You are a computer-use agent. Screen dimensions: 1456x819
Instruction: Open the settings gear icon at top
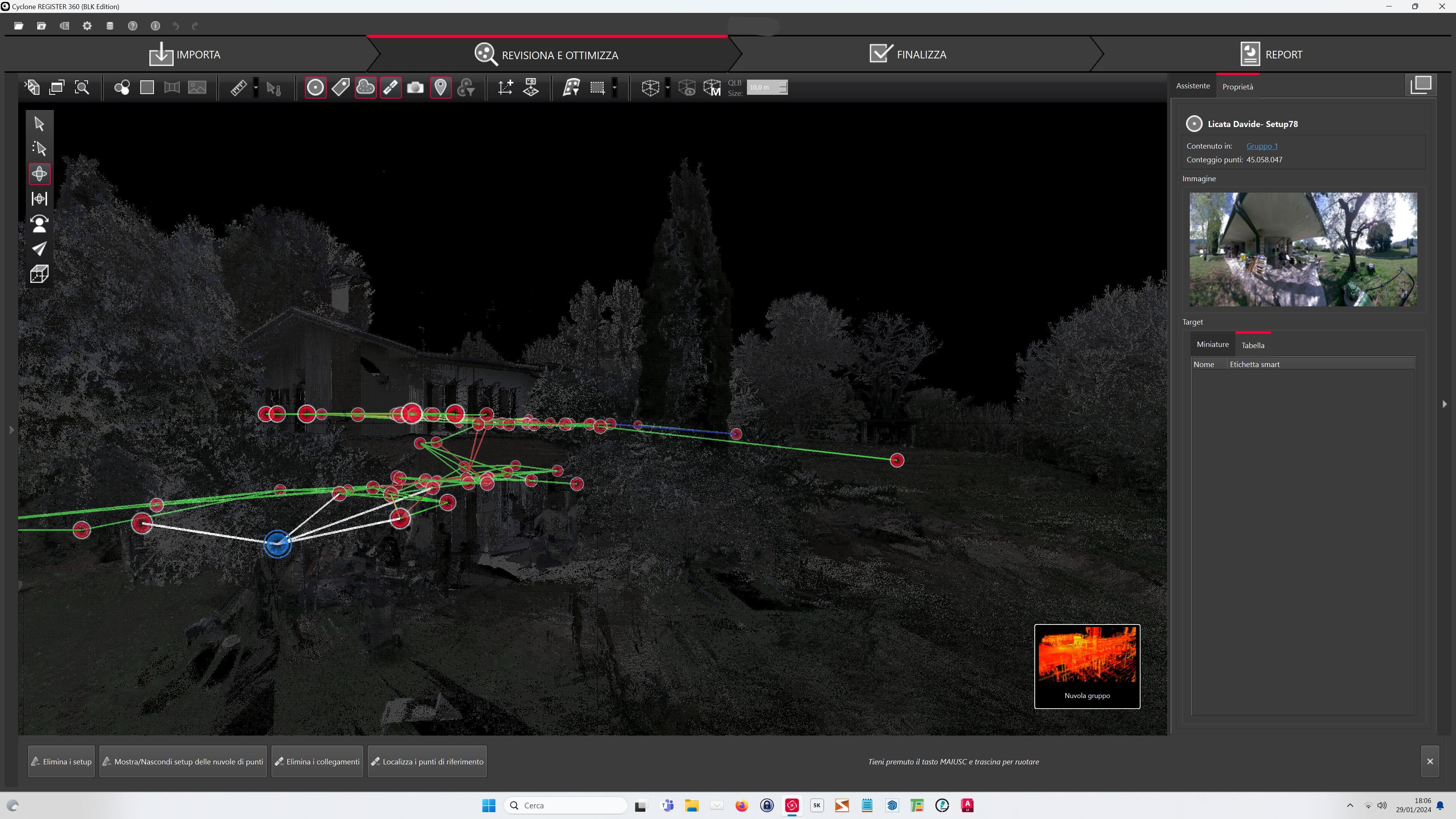87,26
